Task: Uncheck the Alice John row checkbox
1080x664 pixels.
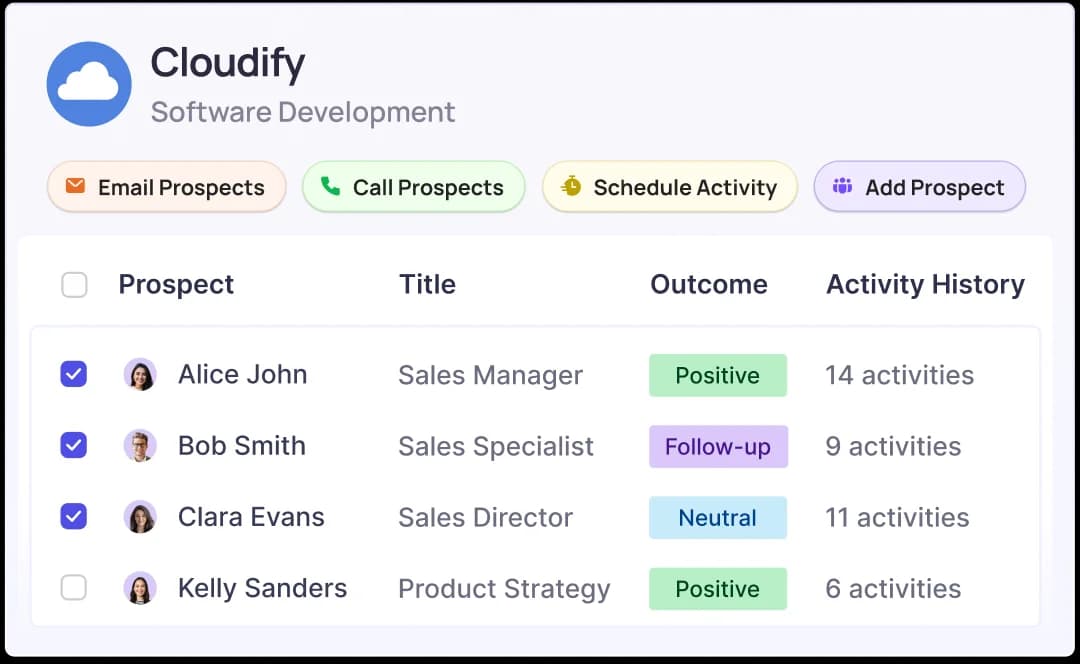Action: (74, 374)
